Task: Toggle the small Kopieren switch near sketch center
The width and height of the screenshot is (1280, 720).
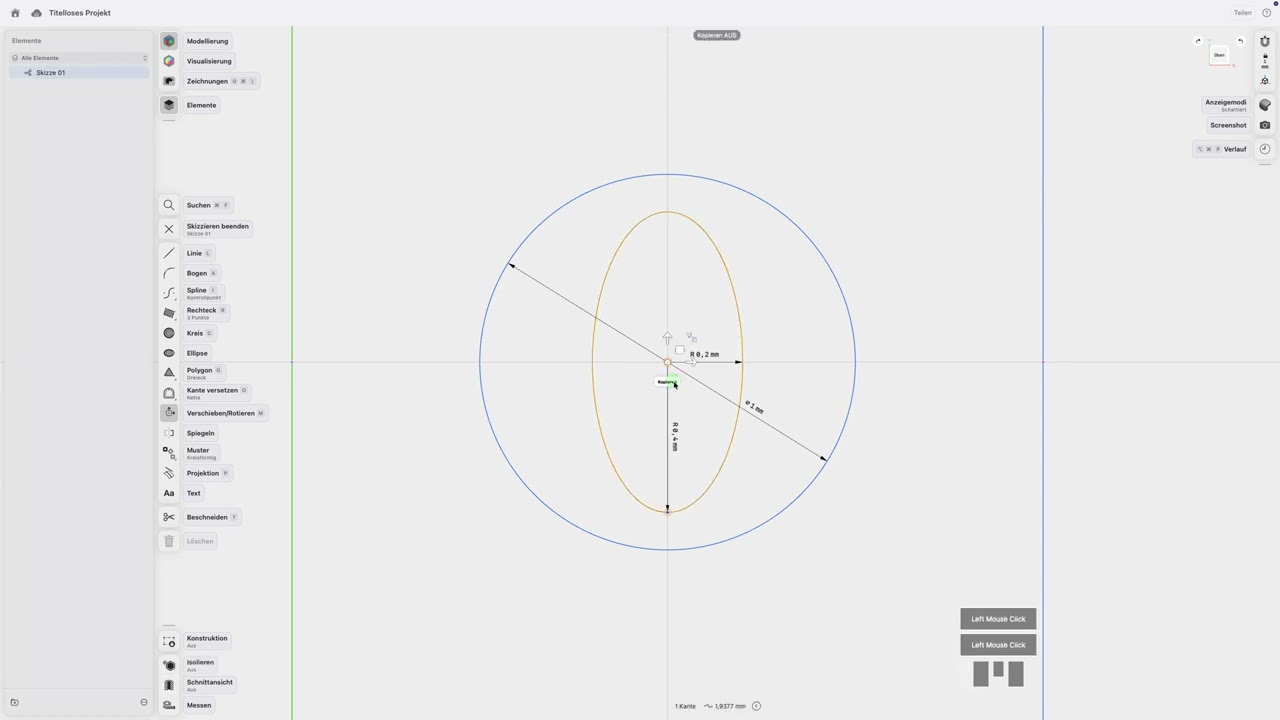Action: point(667,382)
